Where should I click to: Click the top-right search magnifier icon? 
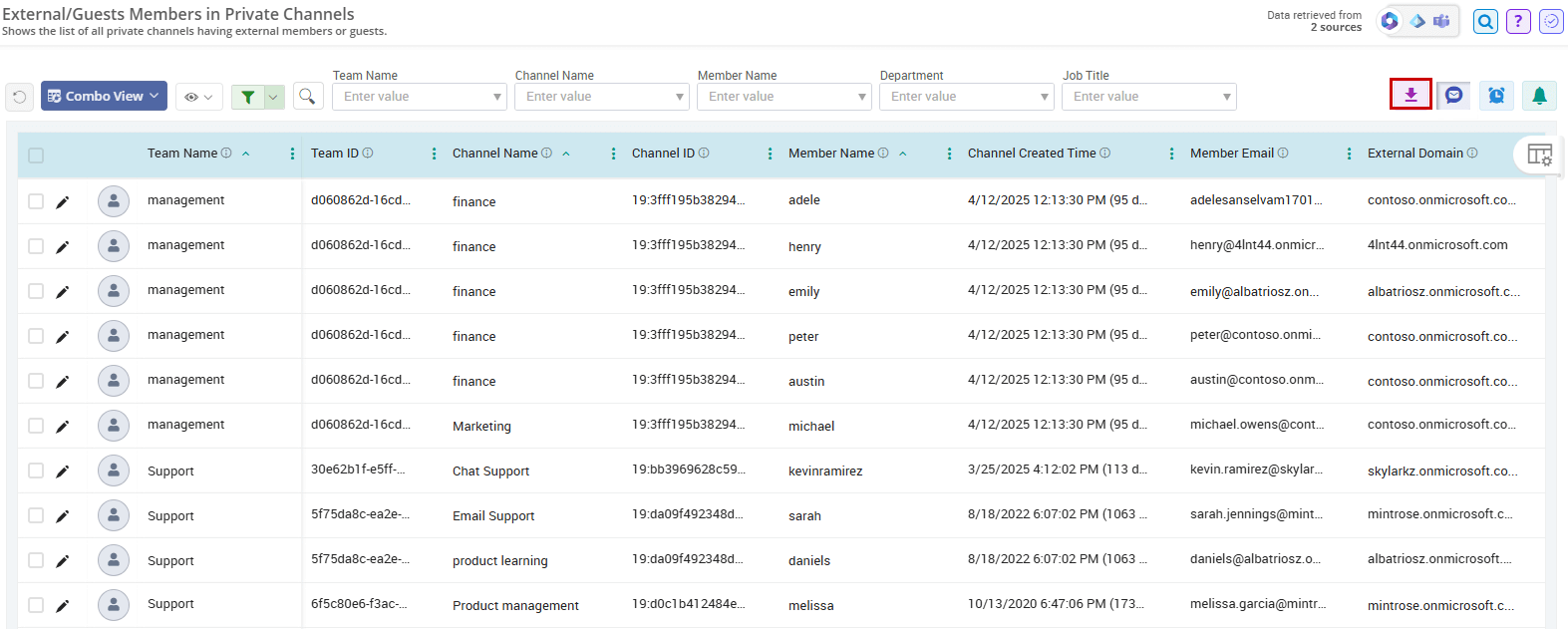click(x=1485, y=21)
